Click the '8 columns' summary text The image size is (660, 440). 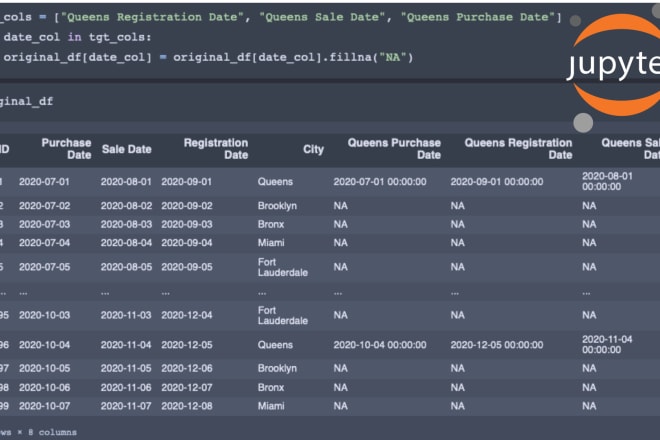click(x=52, y=432)
